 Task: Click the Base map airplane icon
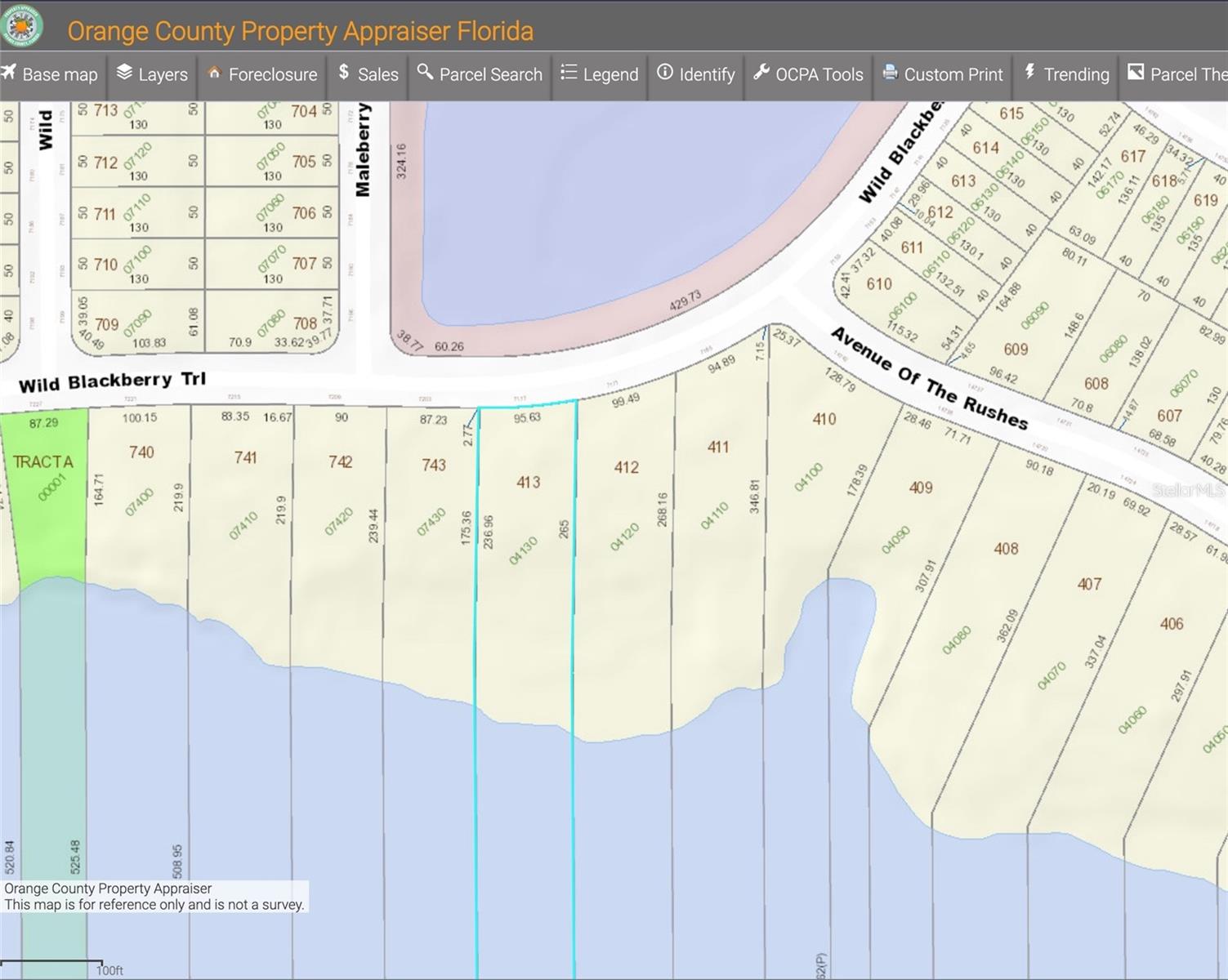click(x=9, y=73)
